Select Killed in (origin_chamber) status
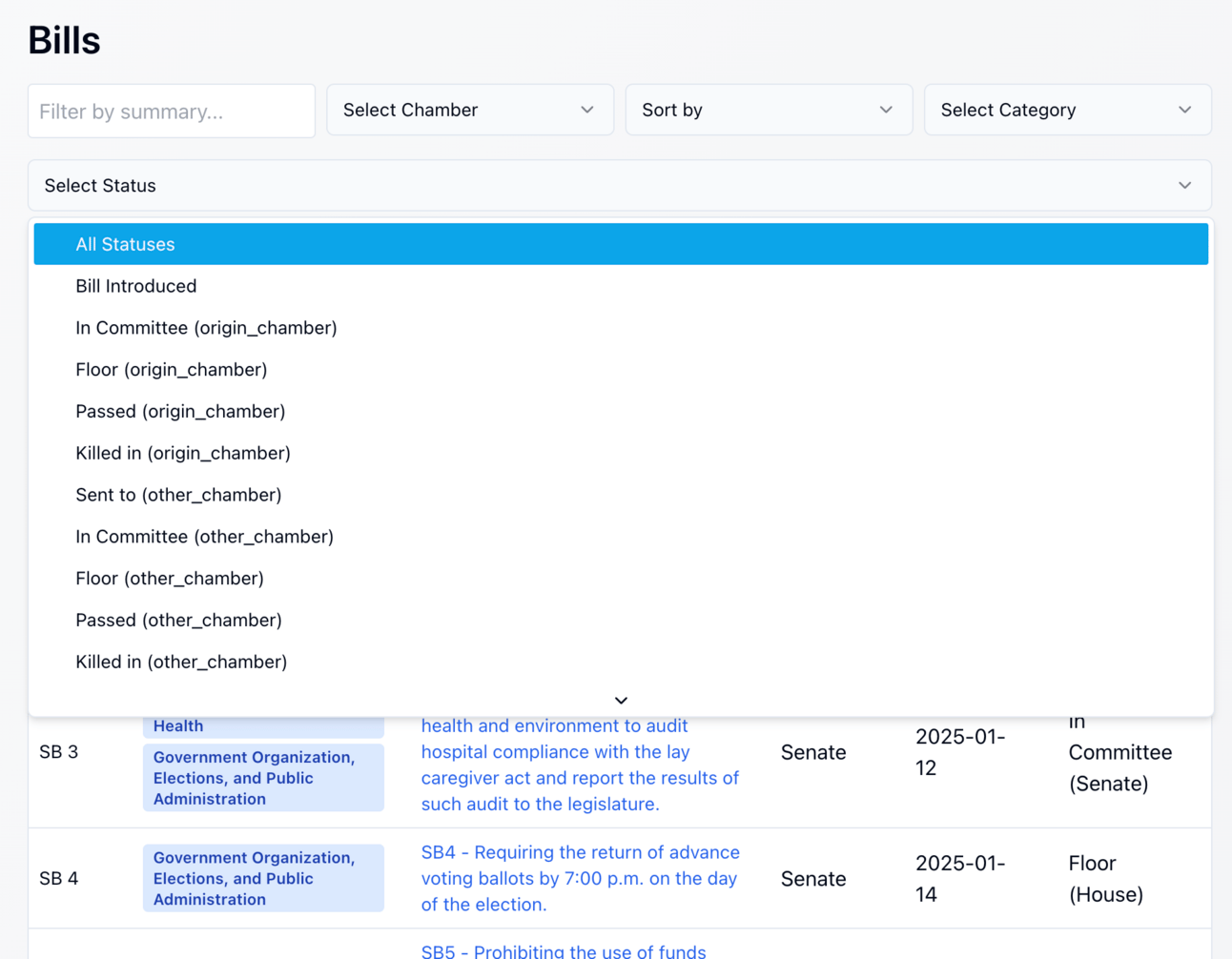This screenshot has height=959, width=1232. point(621,454)
